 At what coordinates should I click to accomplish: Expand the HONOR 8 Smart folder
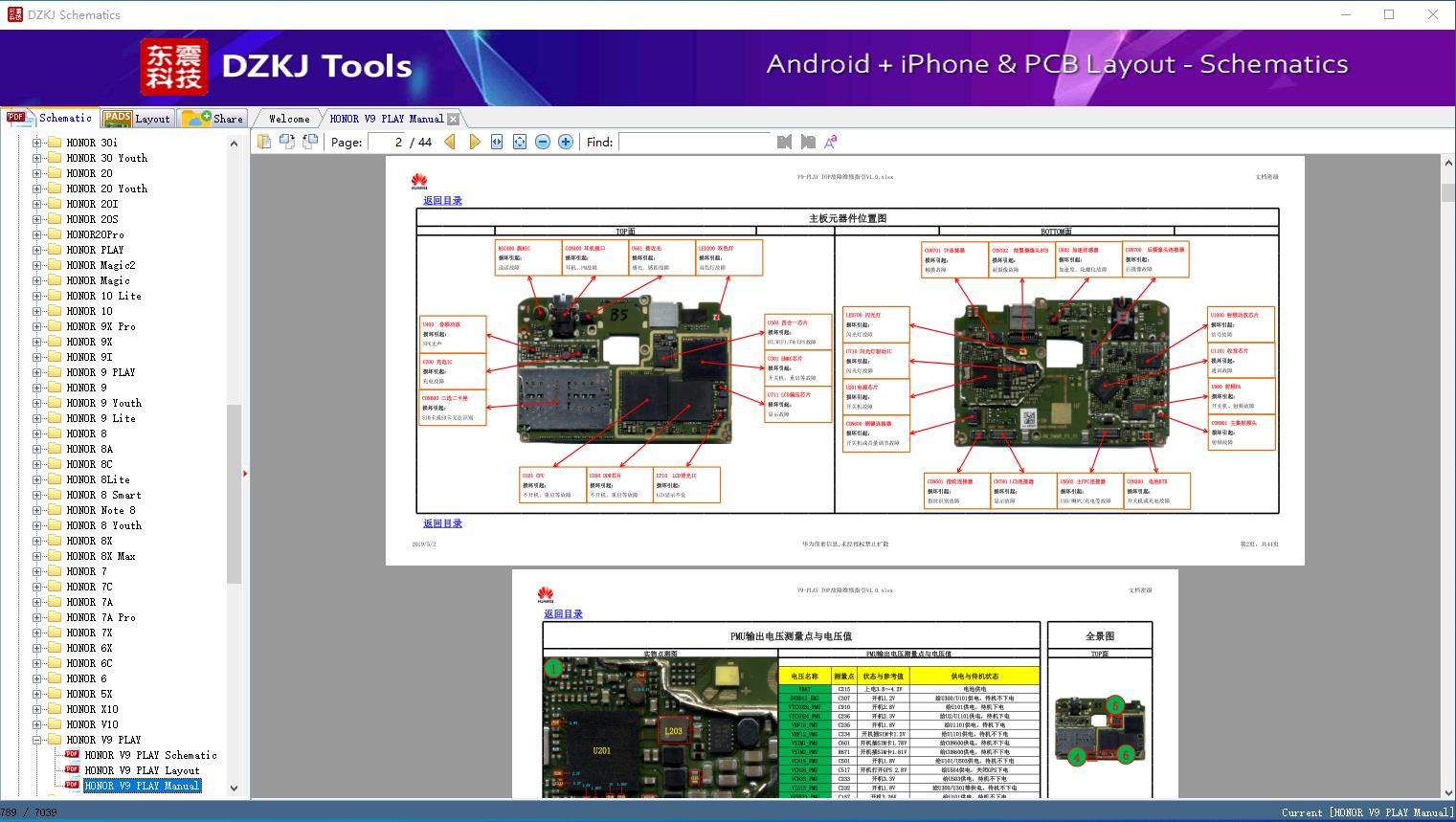37,495
